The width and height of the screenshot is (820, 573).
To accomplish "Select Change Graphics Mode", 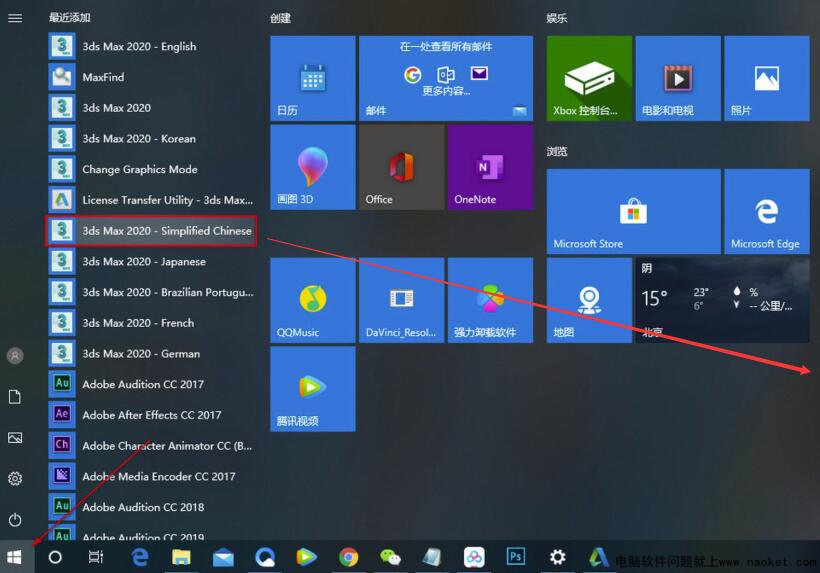I will pos(151,169).
